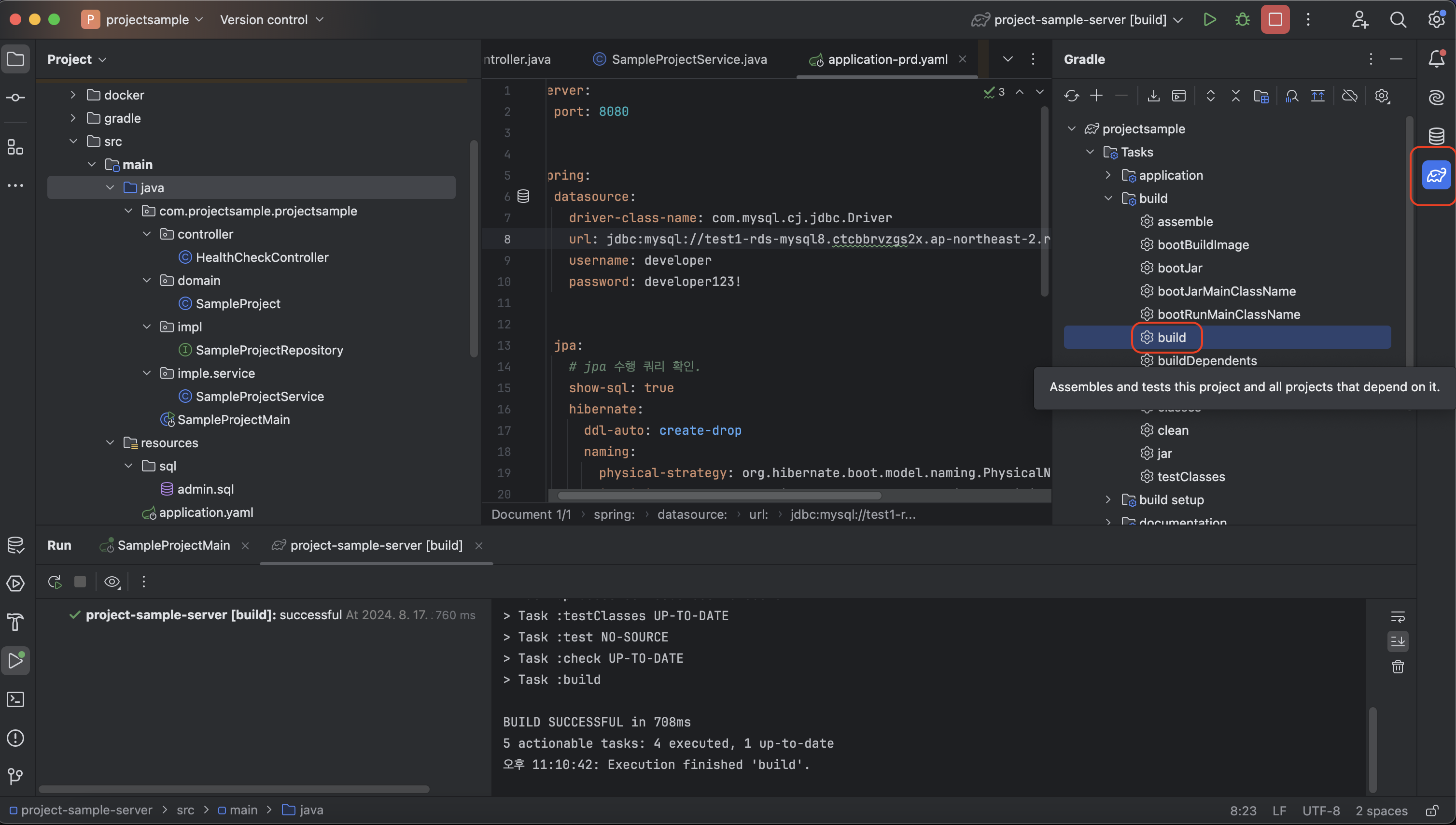Screen dimensions: 1456x825
Task: Collapse the build tasks group in Gradle
Action: click(1108, 199)
